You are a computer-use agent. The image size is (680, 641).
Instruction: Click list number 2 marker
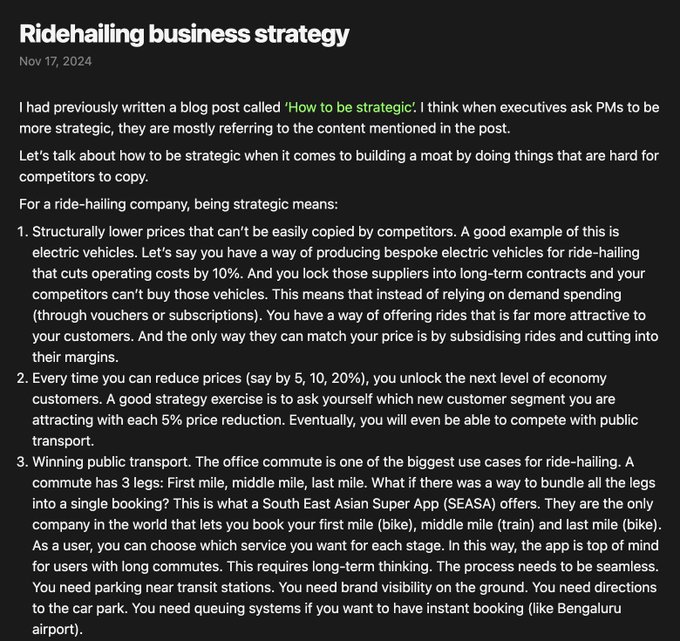[x=23, y=379]
